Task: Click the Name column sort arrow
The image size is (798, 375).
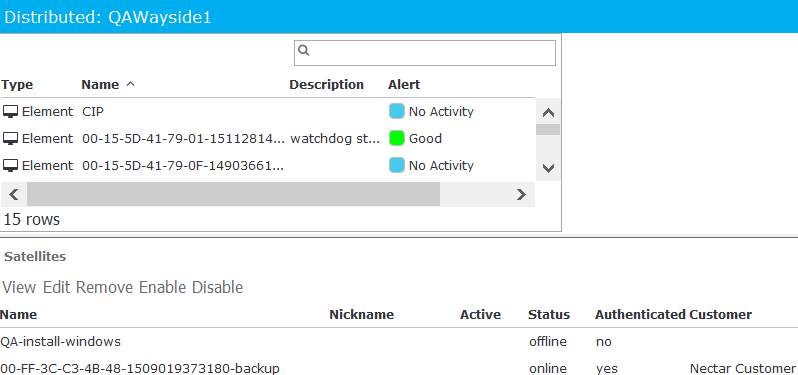Action: tap(130, 84)
